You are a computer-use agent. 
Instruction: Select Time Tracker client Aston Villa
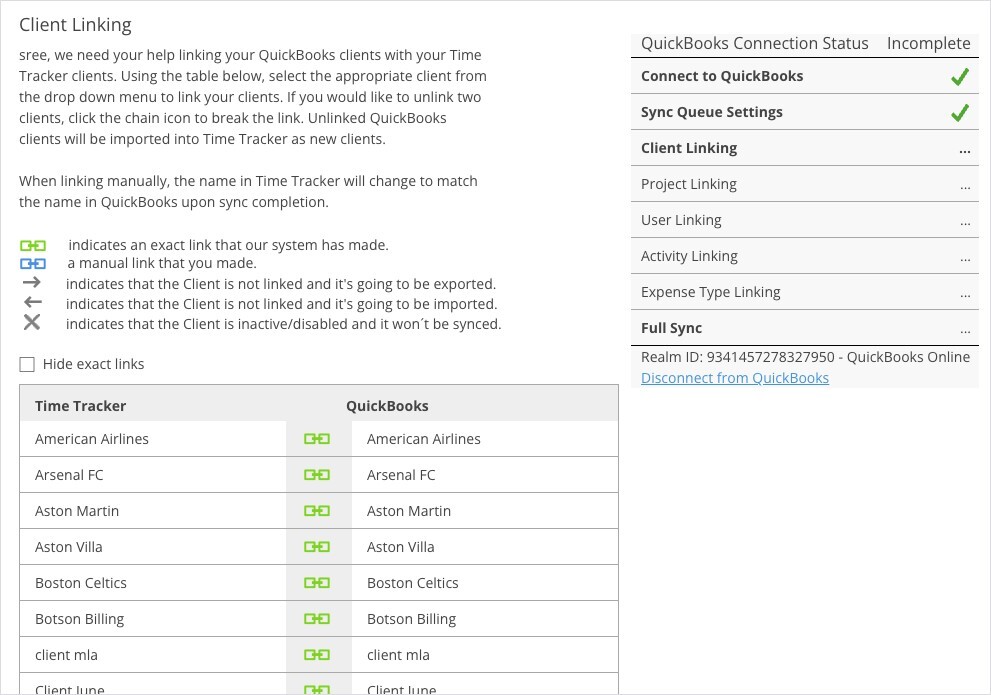point(68,547)
